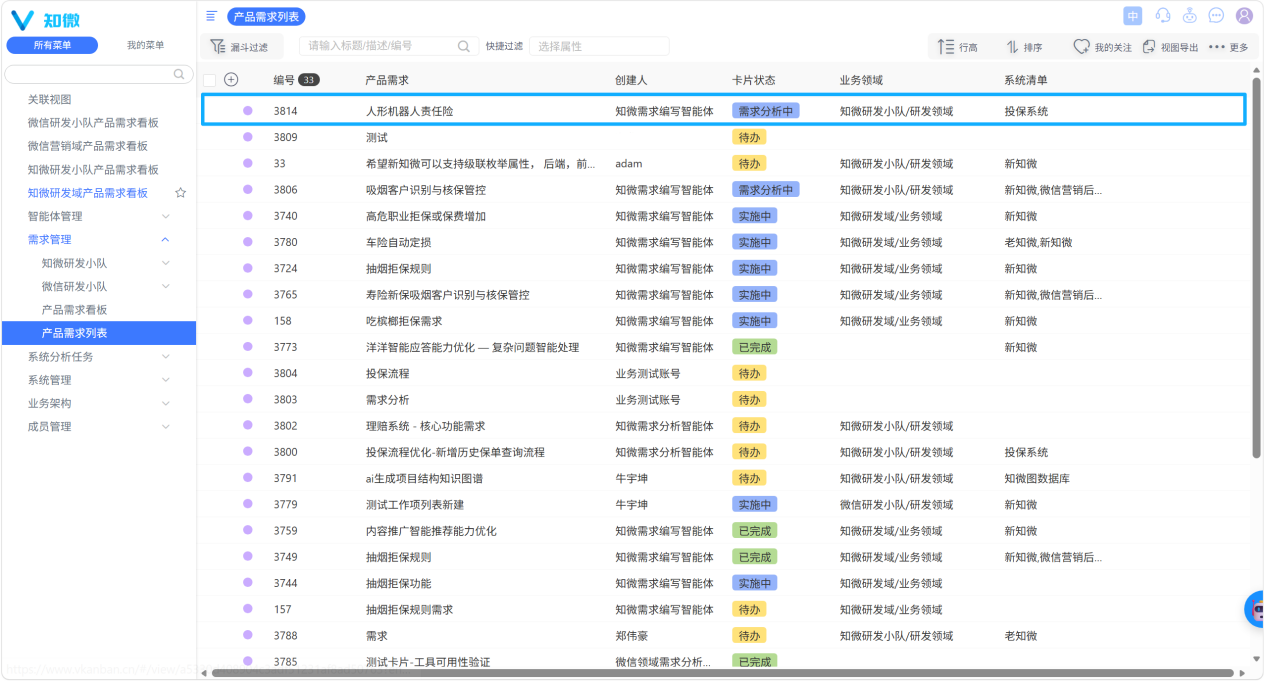The image size is (1265, 681).
Task: Click purple dot of row 3814
Action: coord(248,111)
